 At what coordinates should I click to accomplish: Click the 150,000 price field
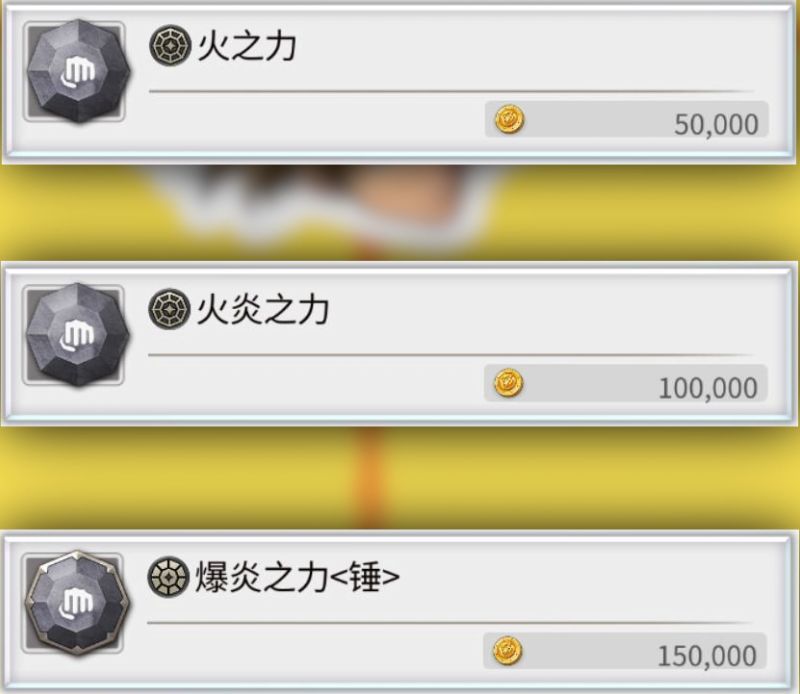coord(624,651)
